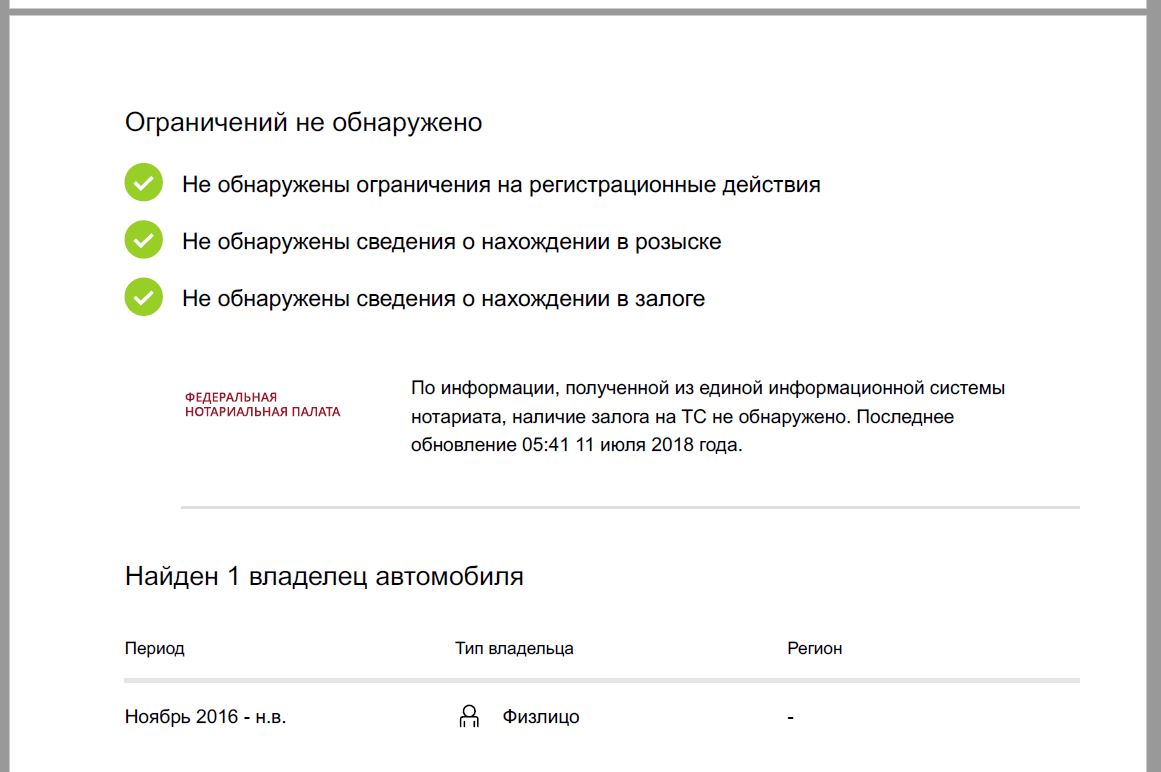Click green checkmark beside registration restrictions line

pyautogui.click(x=144, y=184)
